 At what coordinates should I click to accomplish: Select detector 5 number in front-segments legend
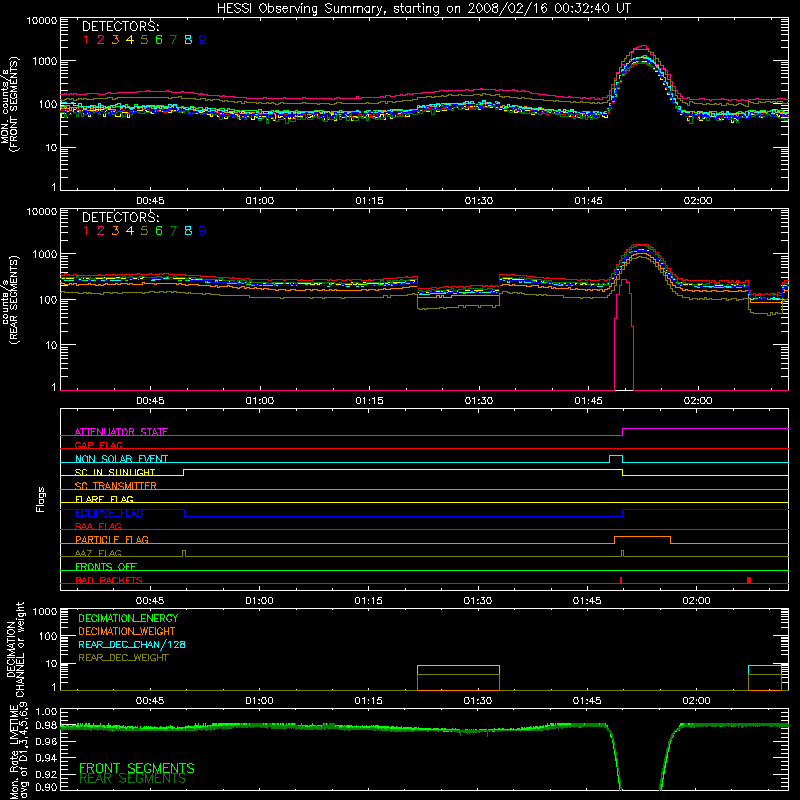pos(144,40)
